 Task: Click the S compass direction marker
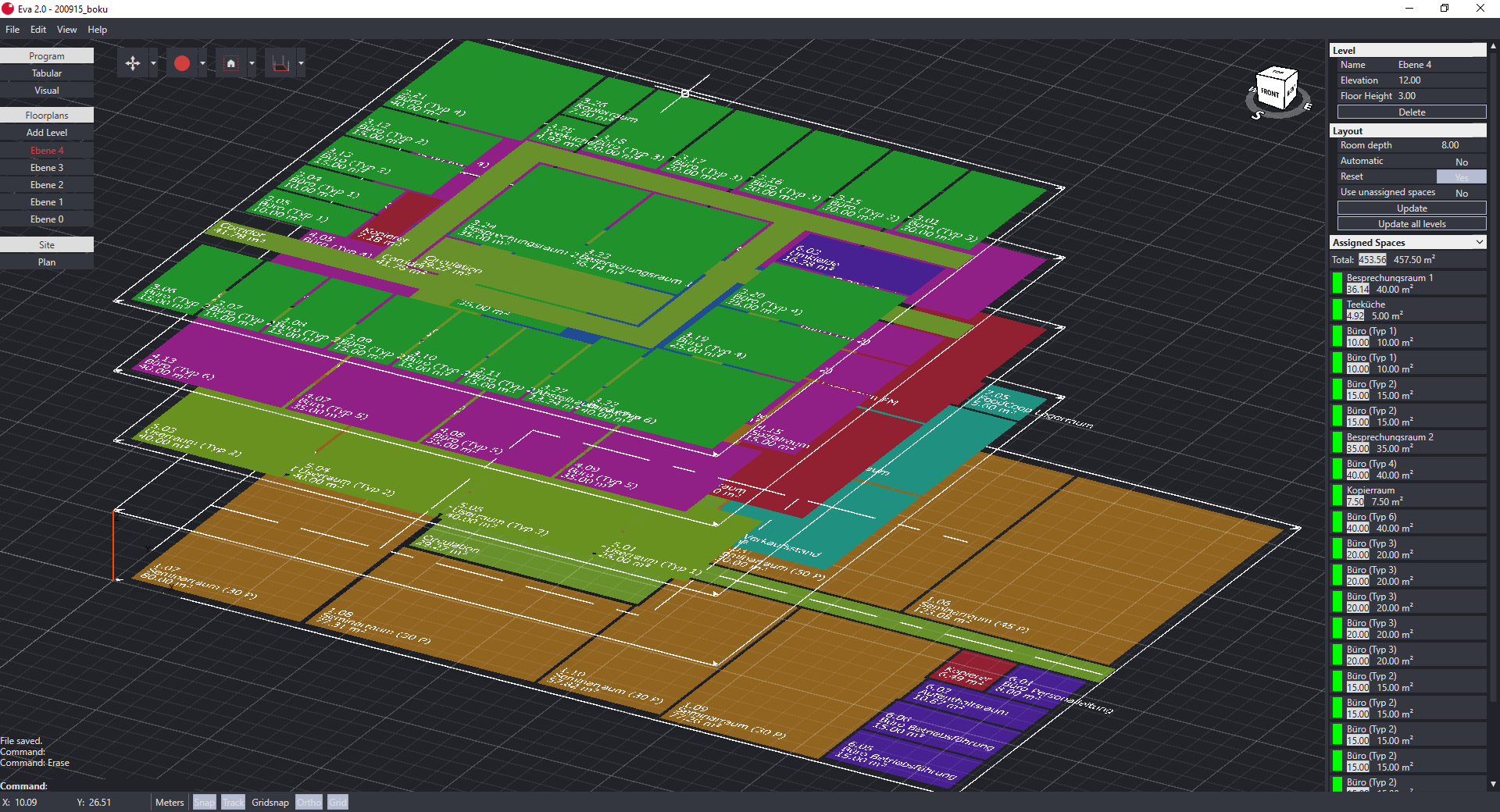(1257, 116)
